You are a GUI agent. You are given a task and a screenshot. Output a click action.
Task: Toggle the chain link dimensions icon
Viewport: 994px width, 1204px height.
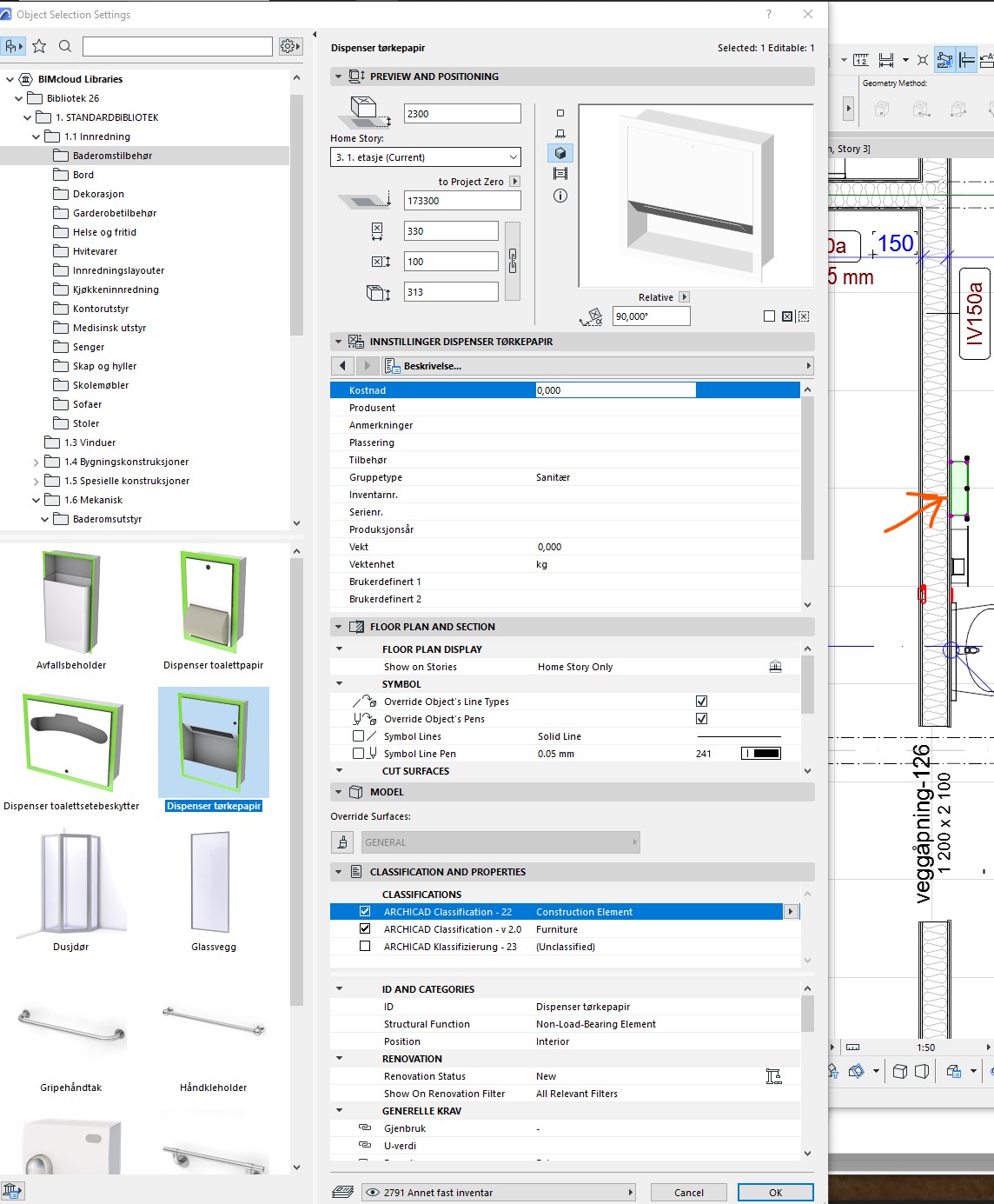tap(513, 261)
